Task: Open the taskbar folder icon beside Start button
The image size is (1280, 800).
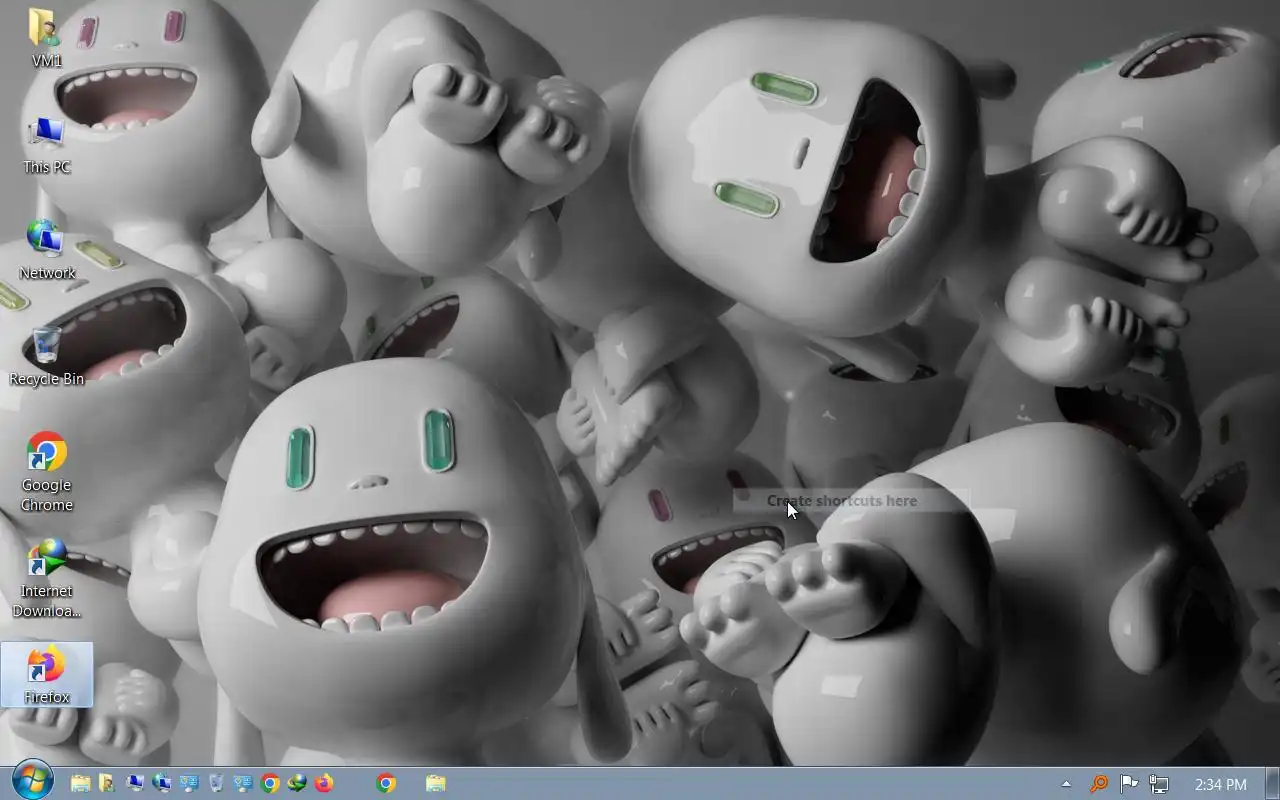Action: coord(81,784)
